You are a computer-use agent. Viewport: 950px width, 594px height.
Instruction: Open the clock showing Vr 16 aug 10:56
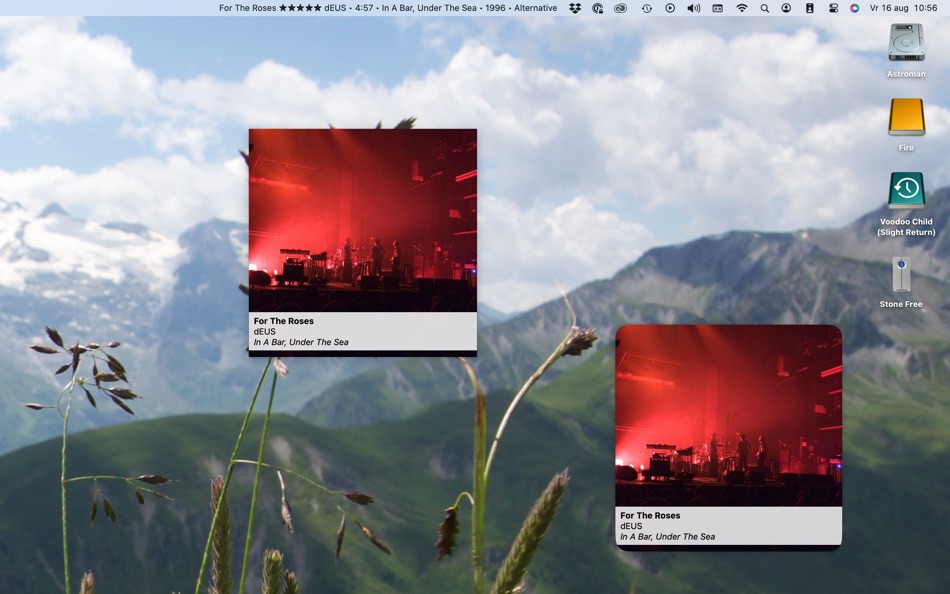click(905, 7)
